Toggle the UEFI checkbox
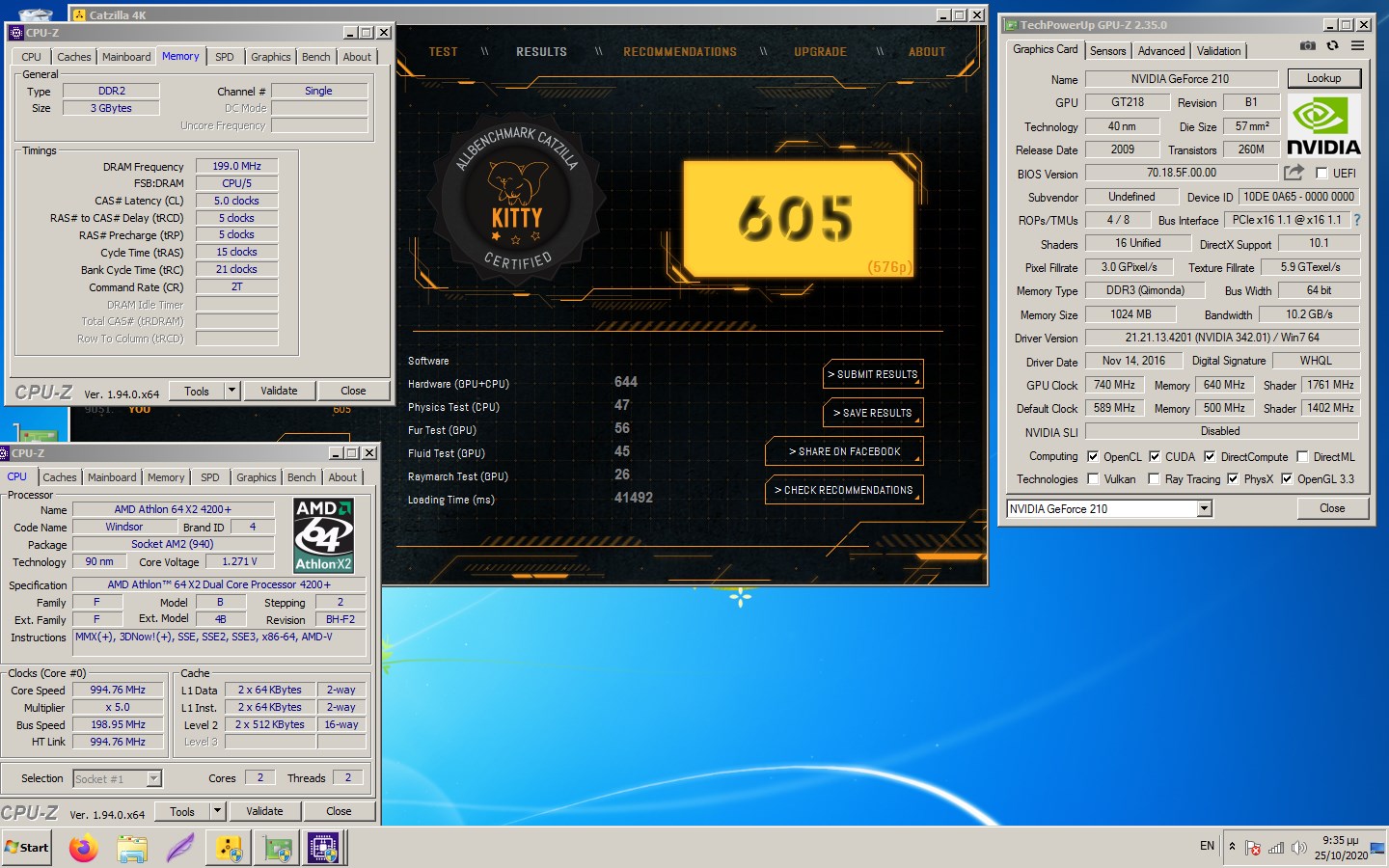1389x868 pixels. click(1321, 174)
